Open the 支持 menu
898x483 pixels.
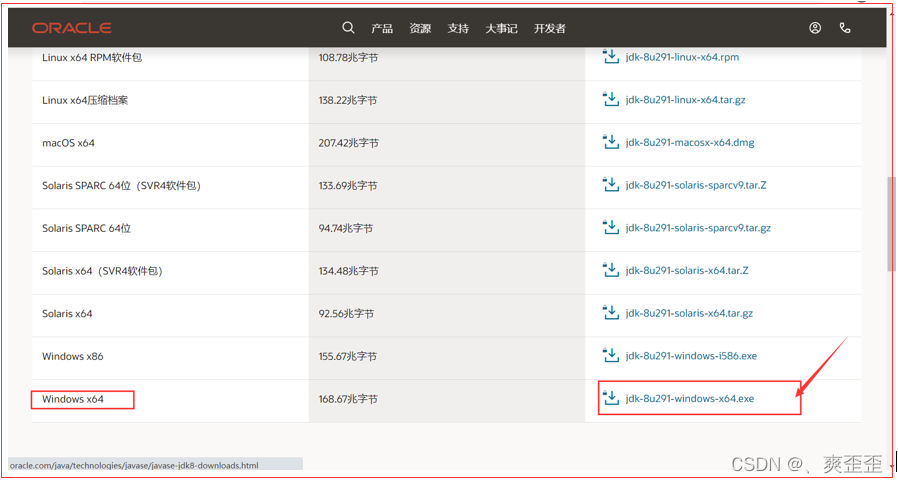(x=458, y=28)
